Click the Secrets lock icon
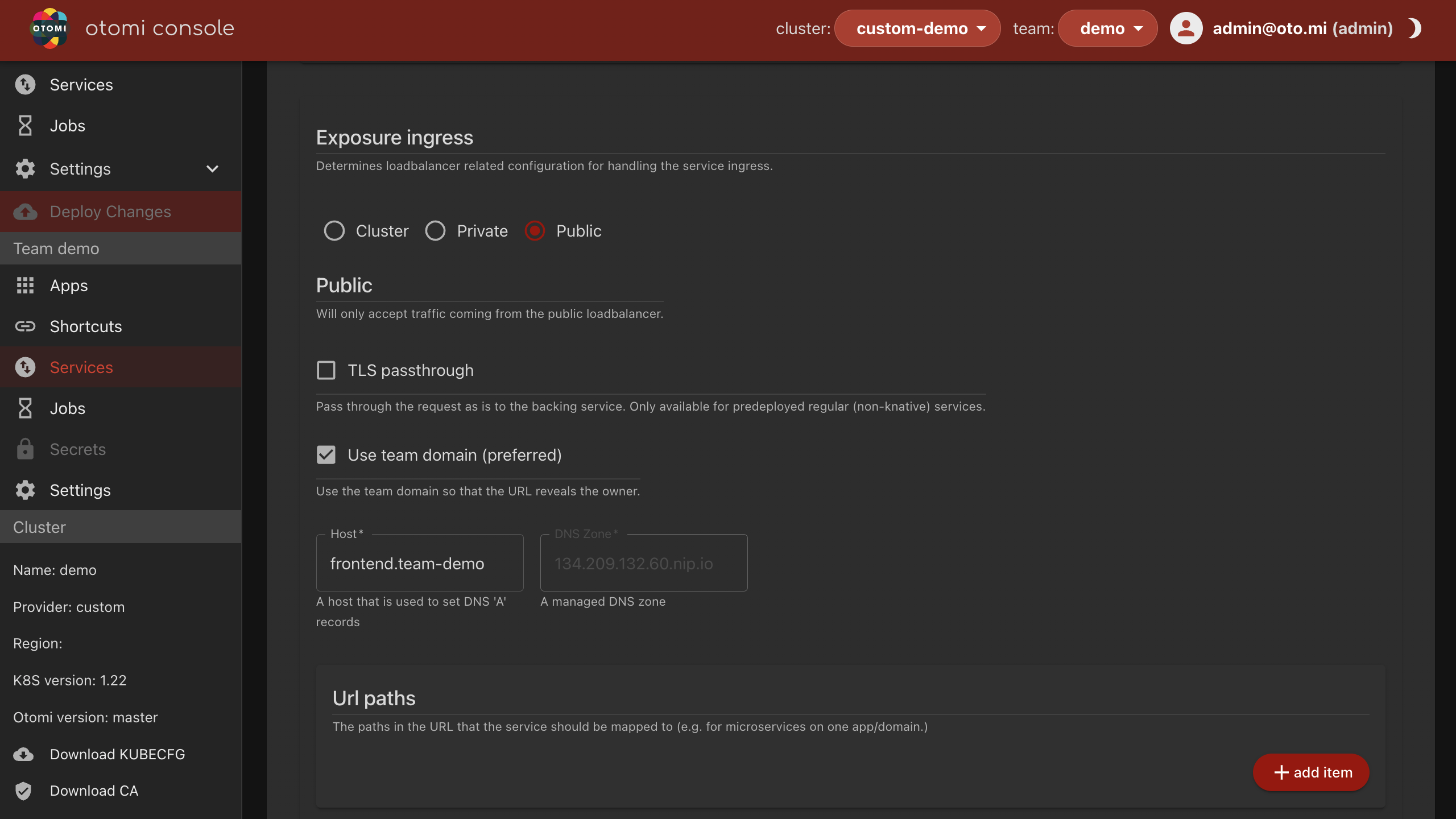Image resolution: width=1456 pixels, height=819 pixels. pos(25,449)
